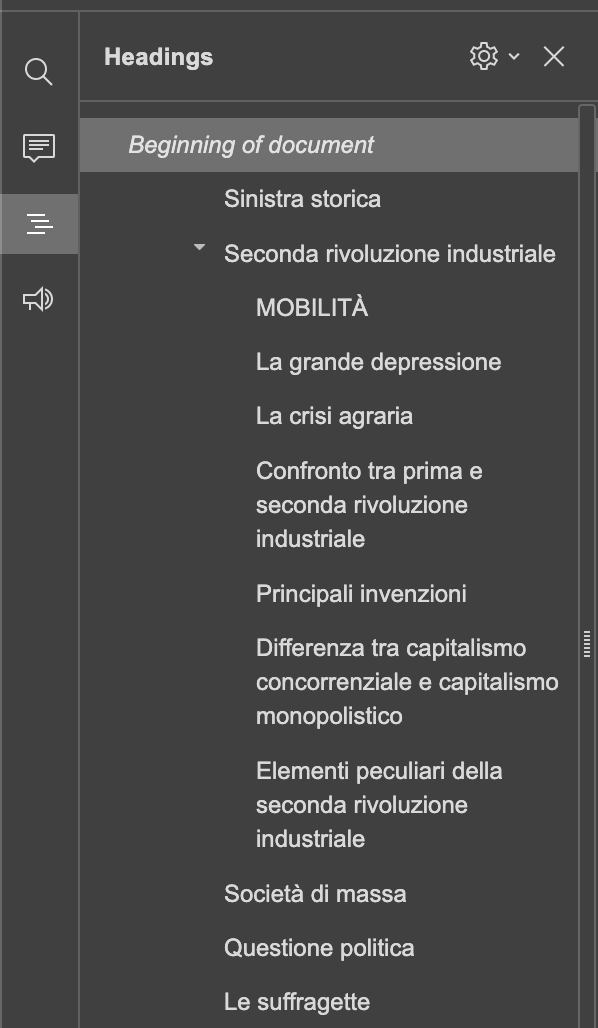Select the Headings pane icon in sidebar
Image resolution: width=598 pixels, height=1028 pixels.
pos(39,224)
